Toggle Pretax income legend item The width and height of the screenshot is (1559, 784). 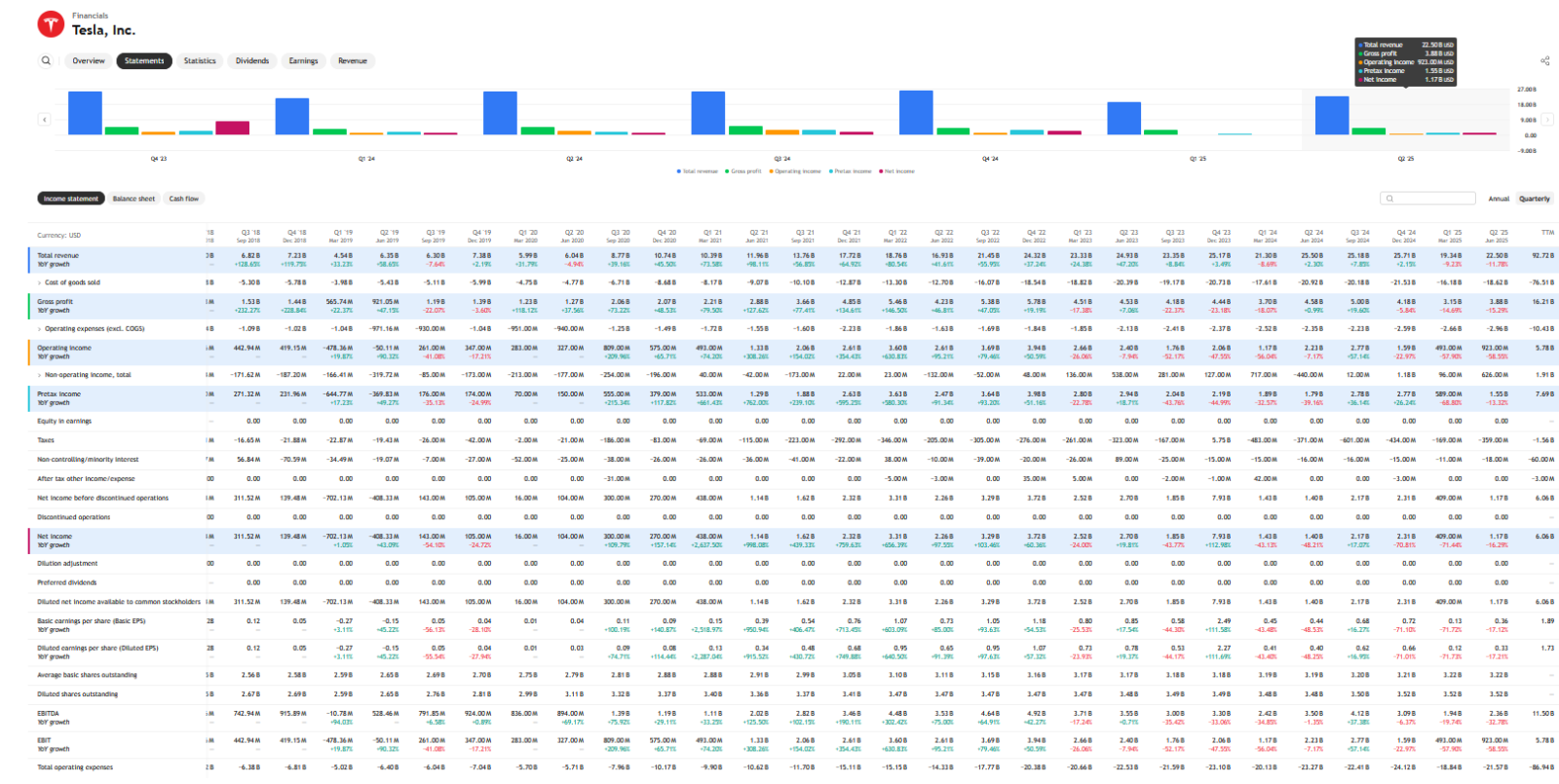pyautogui.click(x=851, y=171)
